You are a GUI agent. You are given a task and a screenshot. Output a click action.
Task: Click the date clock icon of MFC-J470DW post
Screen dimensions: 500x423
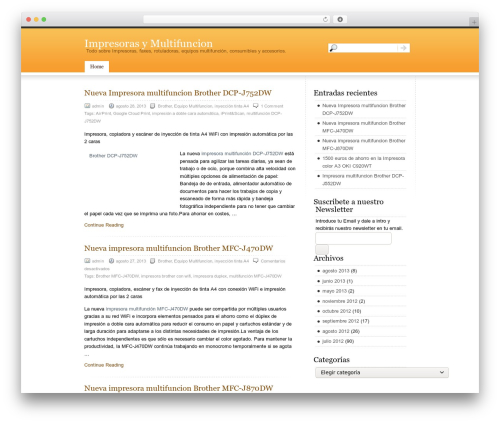[111, 261]
